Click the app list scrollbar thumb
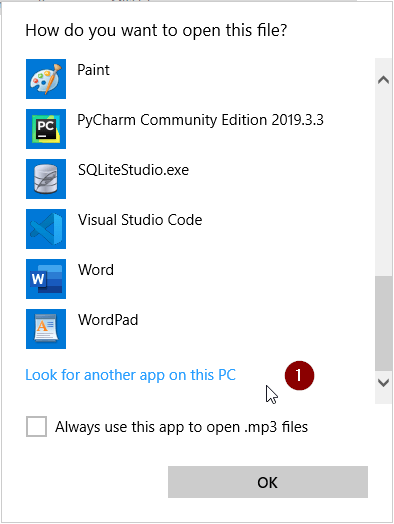Screen dimensions: 394x524 point(383,323)
